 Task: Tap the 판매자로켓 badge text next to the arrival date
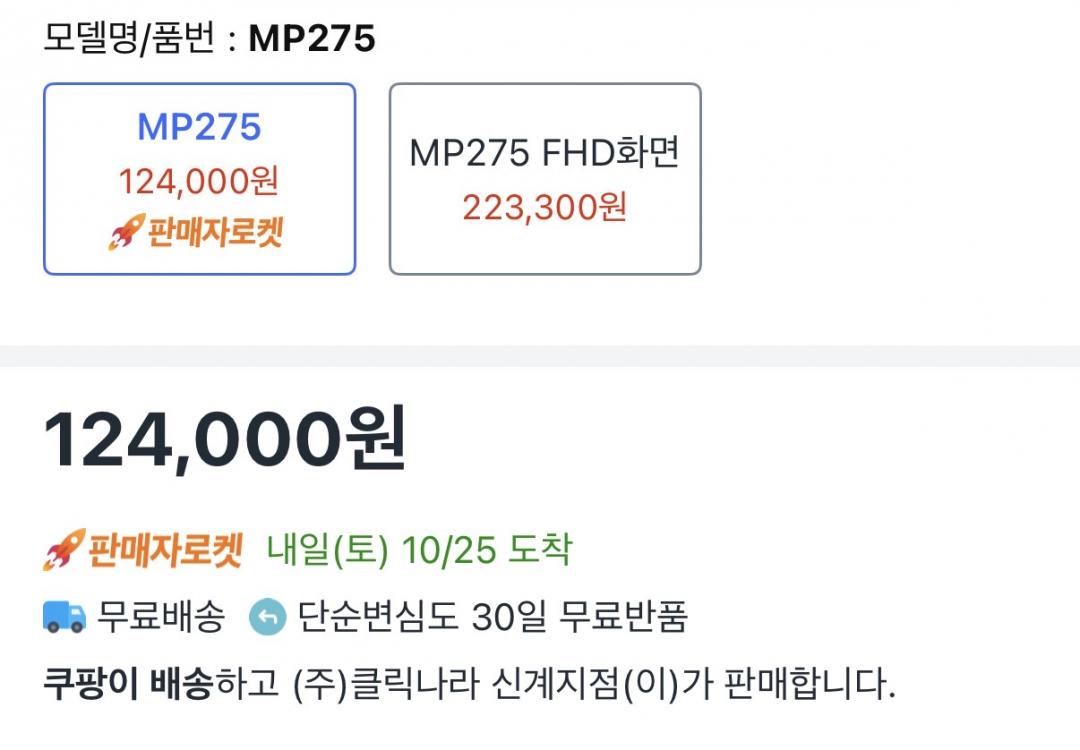[x=164, y=550]
